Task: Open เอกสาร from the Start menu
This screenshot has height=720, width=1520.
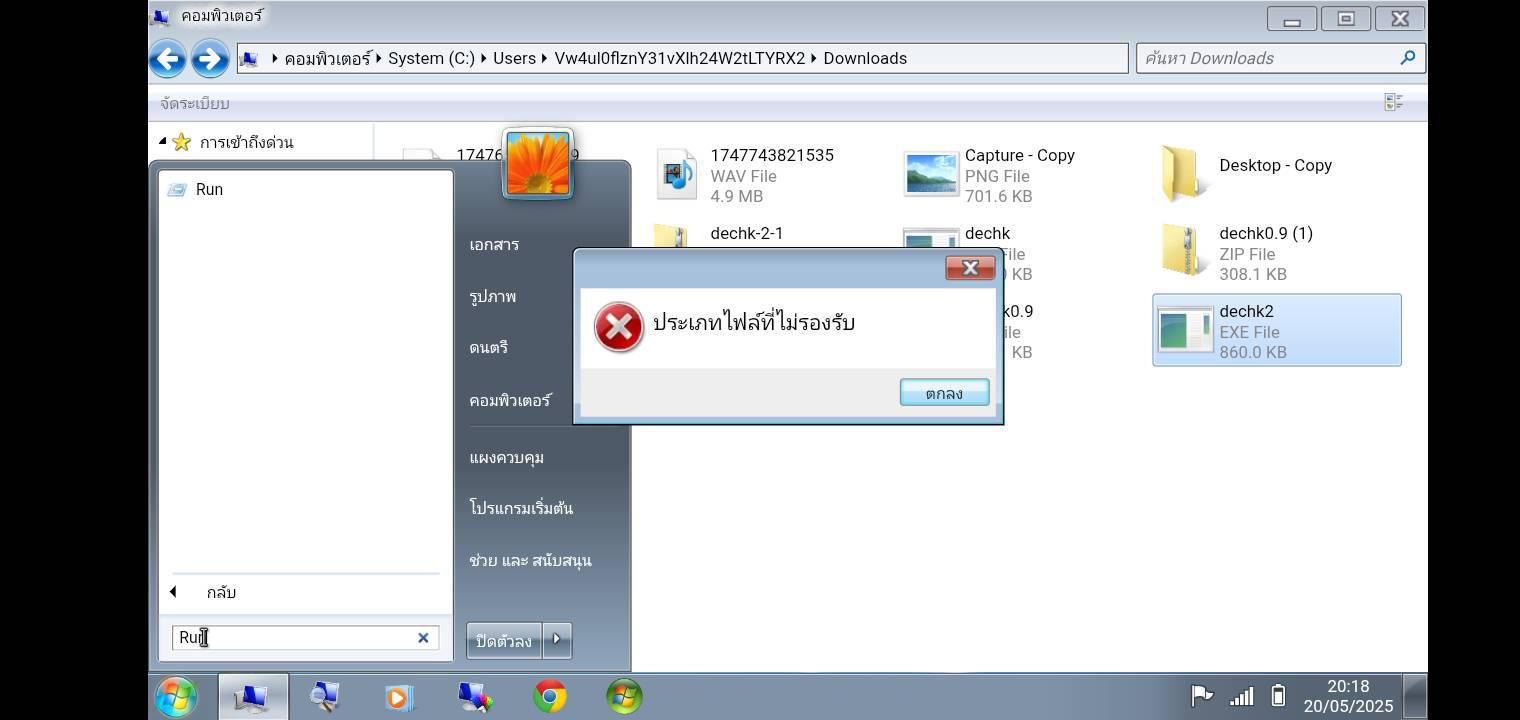Action: point(494,244)
